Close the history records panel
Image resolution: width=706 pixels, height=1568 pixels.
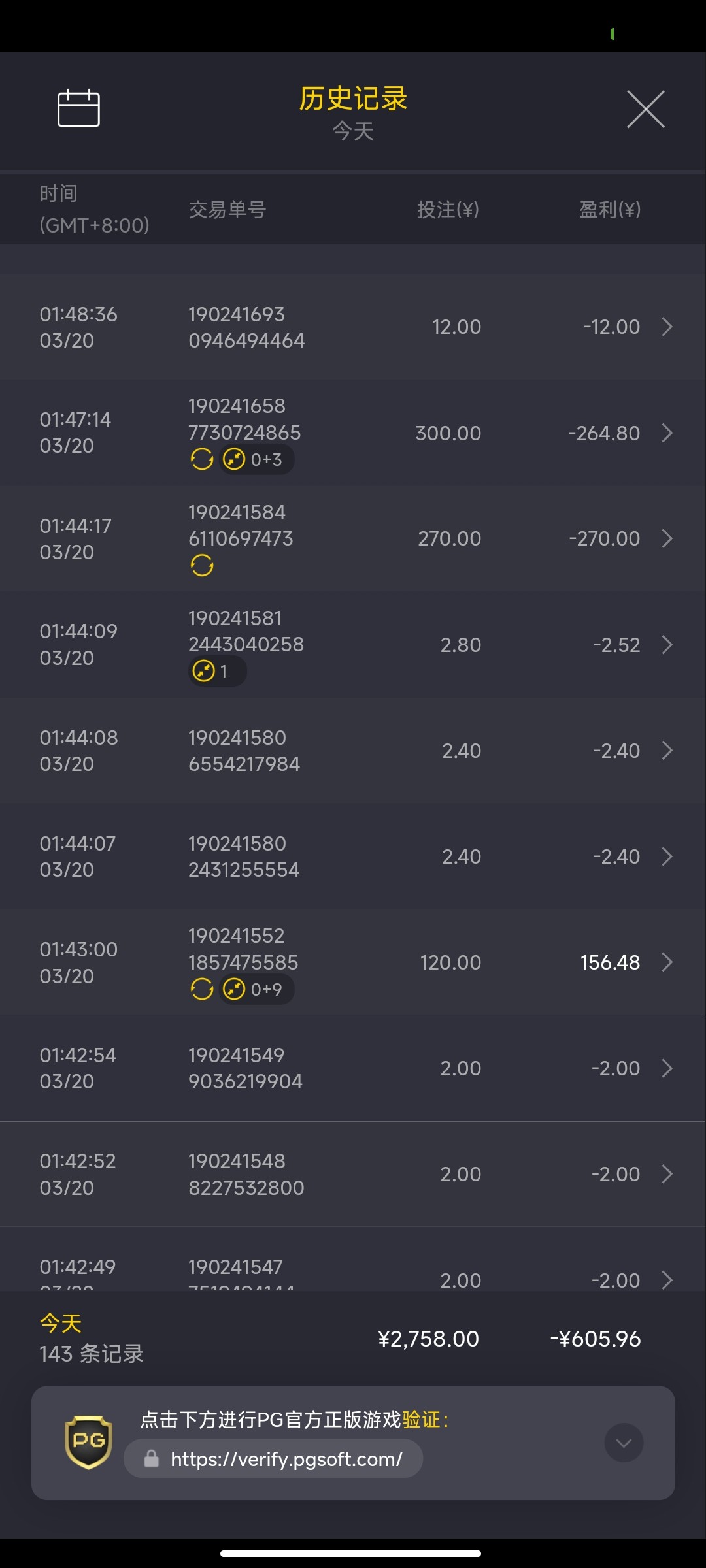pos(645,110)
